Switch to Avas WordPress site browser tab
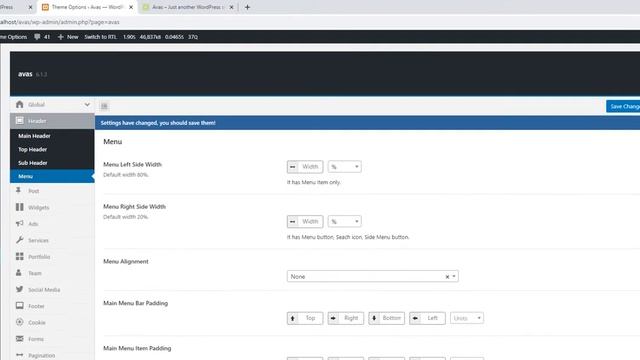640x360 pixels. [x=187, y=7]
